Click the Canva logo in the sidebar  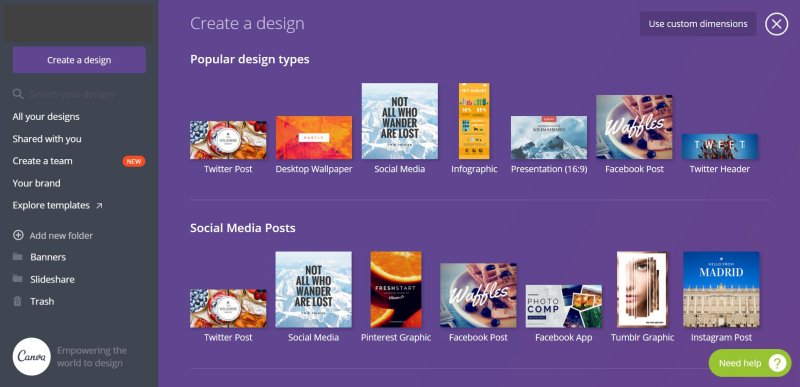click(x=32, y=356)
